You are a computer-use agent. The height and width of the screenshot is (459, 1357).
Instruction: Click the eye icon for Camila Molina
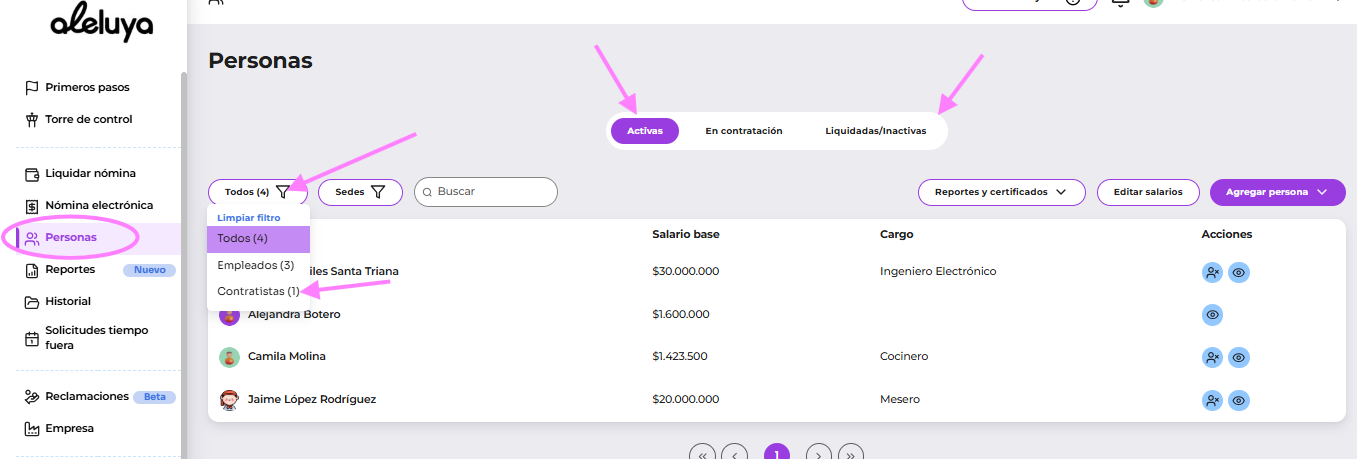tap(1239, 357)
